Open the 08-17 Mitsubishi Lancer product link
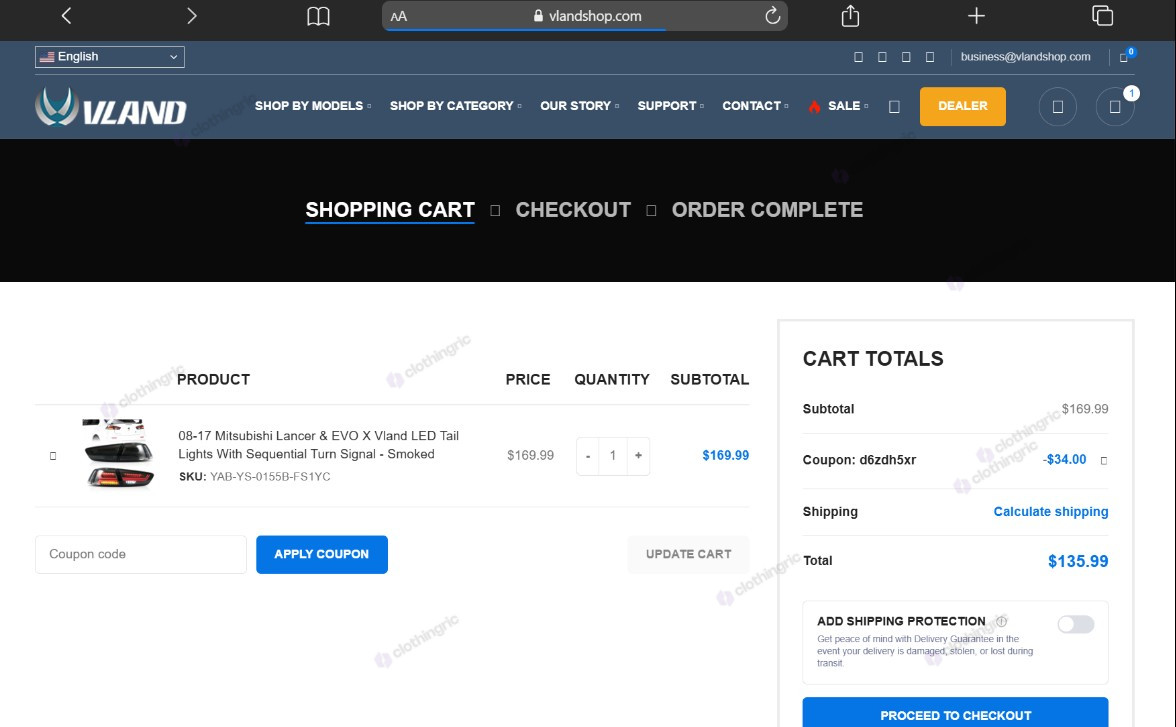Image resolution: width=1176 pixels, height=727 pixels. [318, 445]
